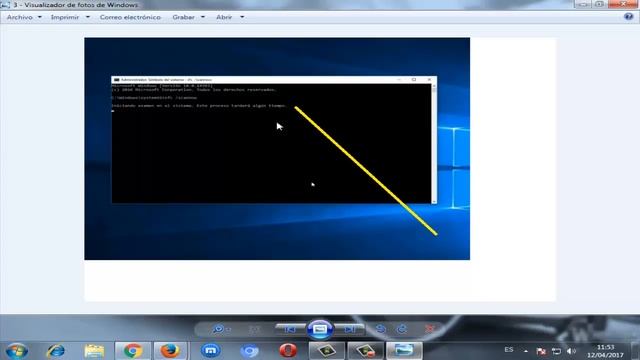This screenshot has width=640, height=360.
Task: Open the Opera browser taskbar icon
Action: [288, 351]
